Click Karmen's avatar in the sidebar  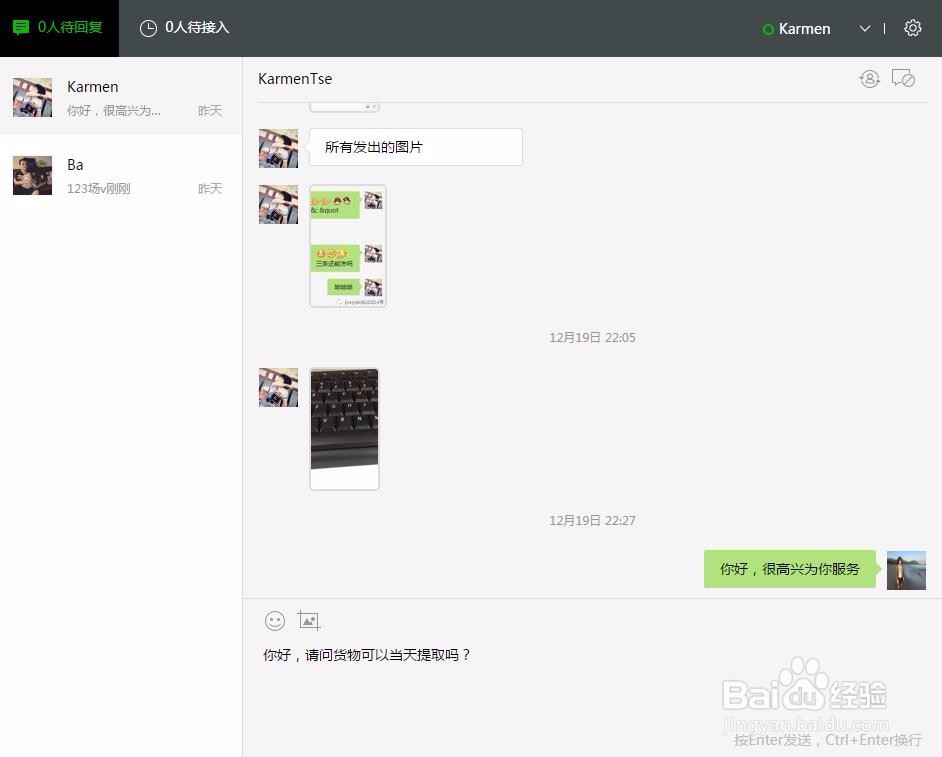(32, 97)
